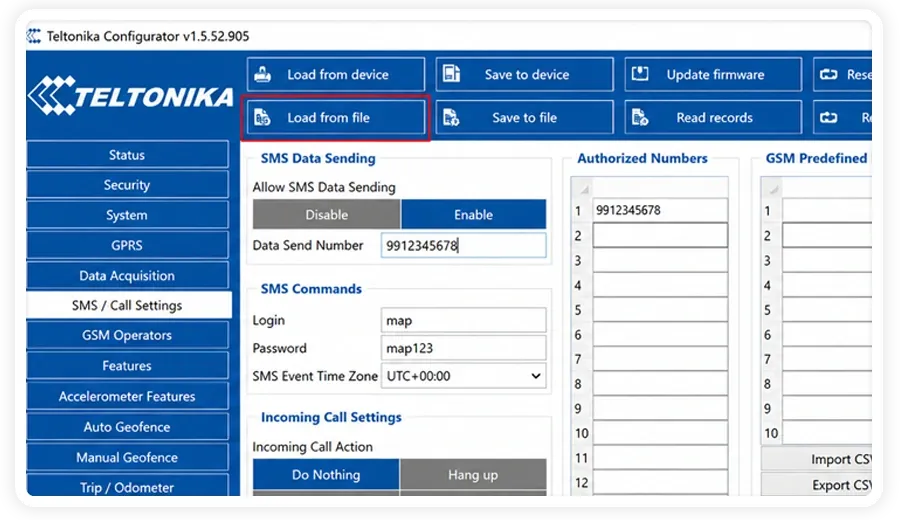
Task: Click the Load from file icon
Action: 262,117
